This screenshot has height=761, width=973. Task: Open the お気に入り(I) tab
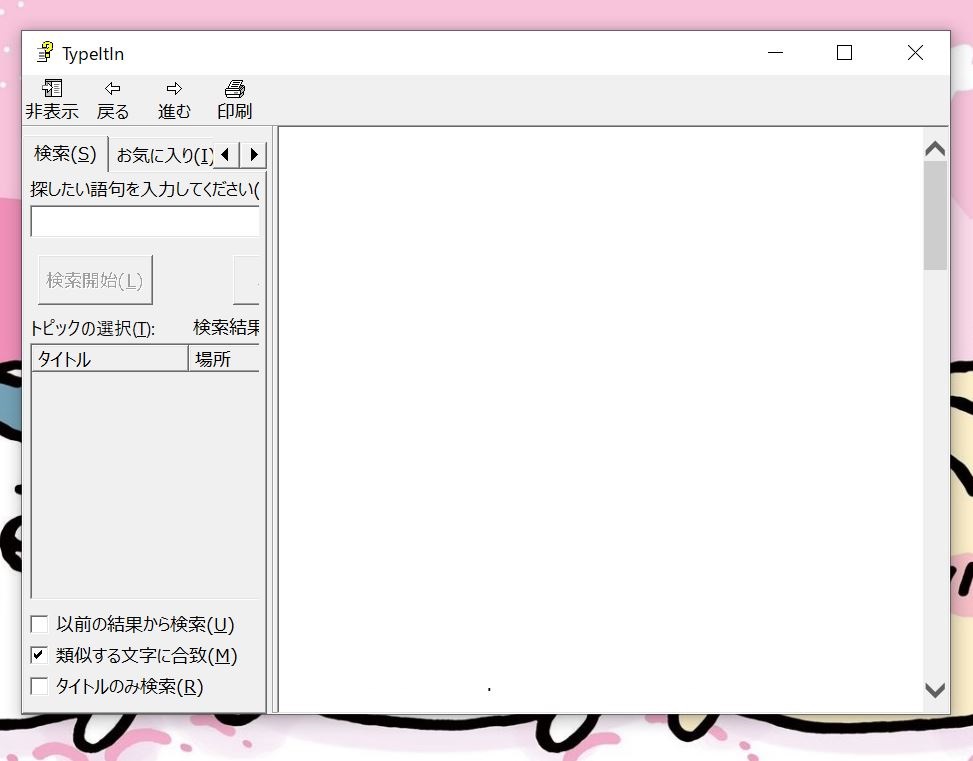pyautogui.click(x=163, y=155)
